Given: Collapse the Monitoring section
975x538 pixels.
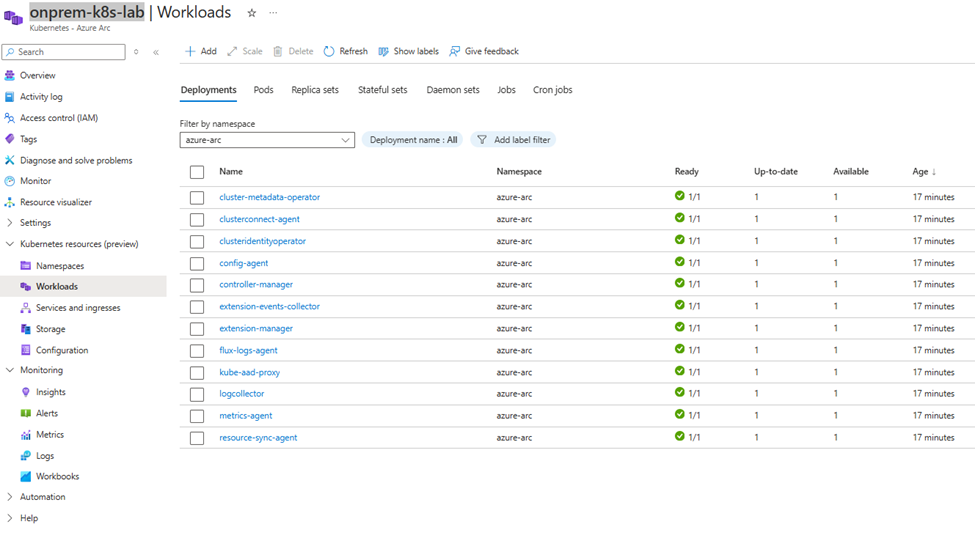Looking at the screenshot, I should (x=9, y=370).
